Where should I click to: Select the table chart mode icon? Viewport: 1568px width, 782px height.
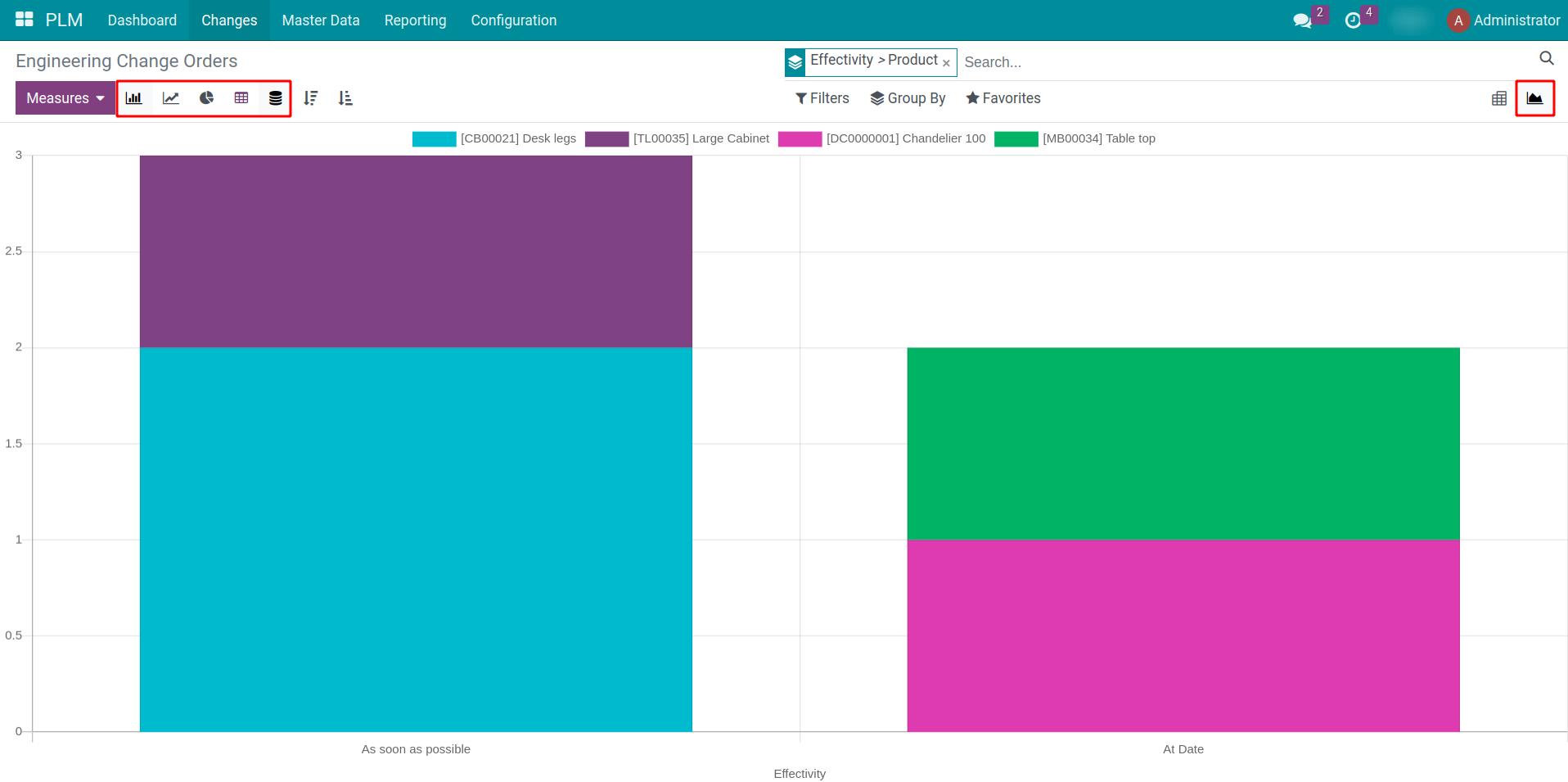tap(241, 98)
